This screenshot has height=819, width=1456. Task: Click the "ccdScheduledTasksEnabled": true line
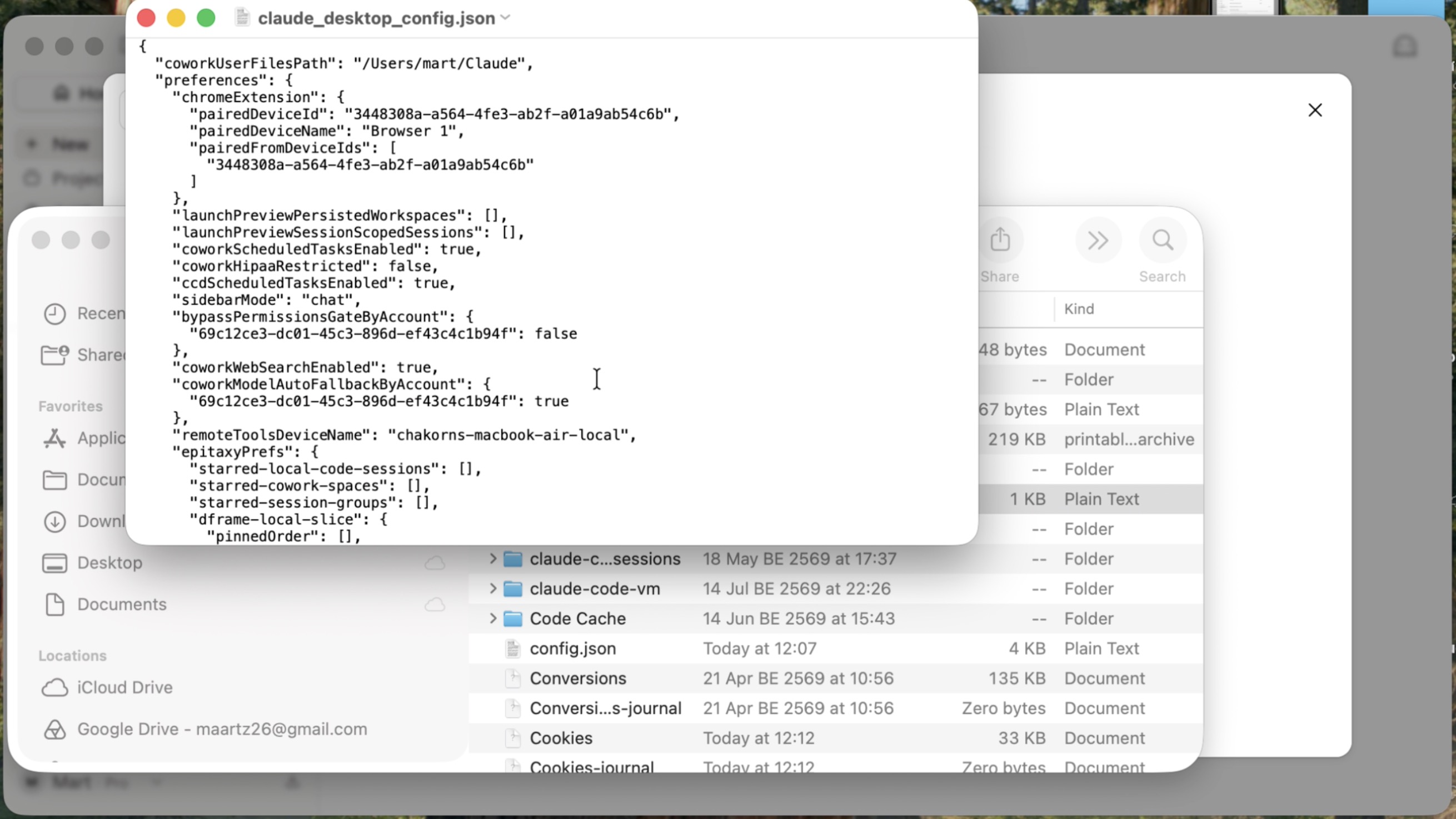313,283
